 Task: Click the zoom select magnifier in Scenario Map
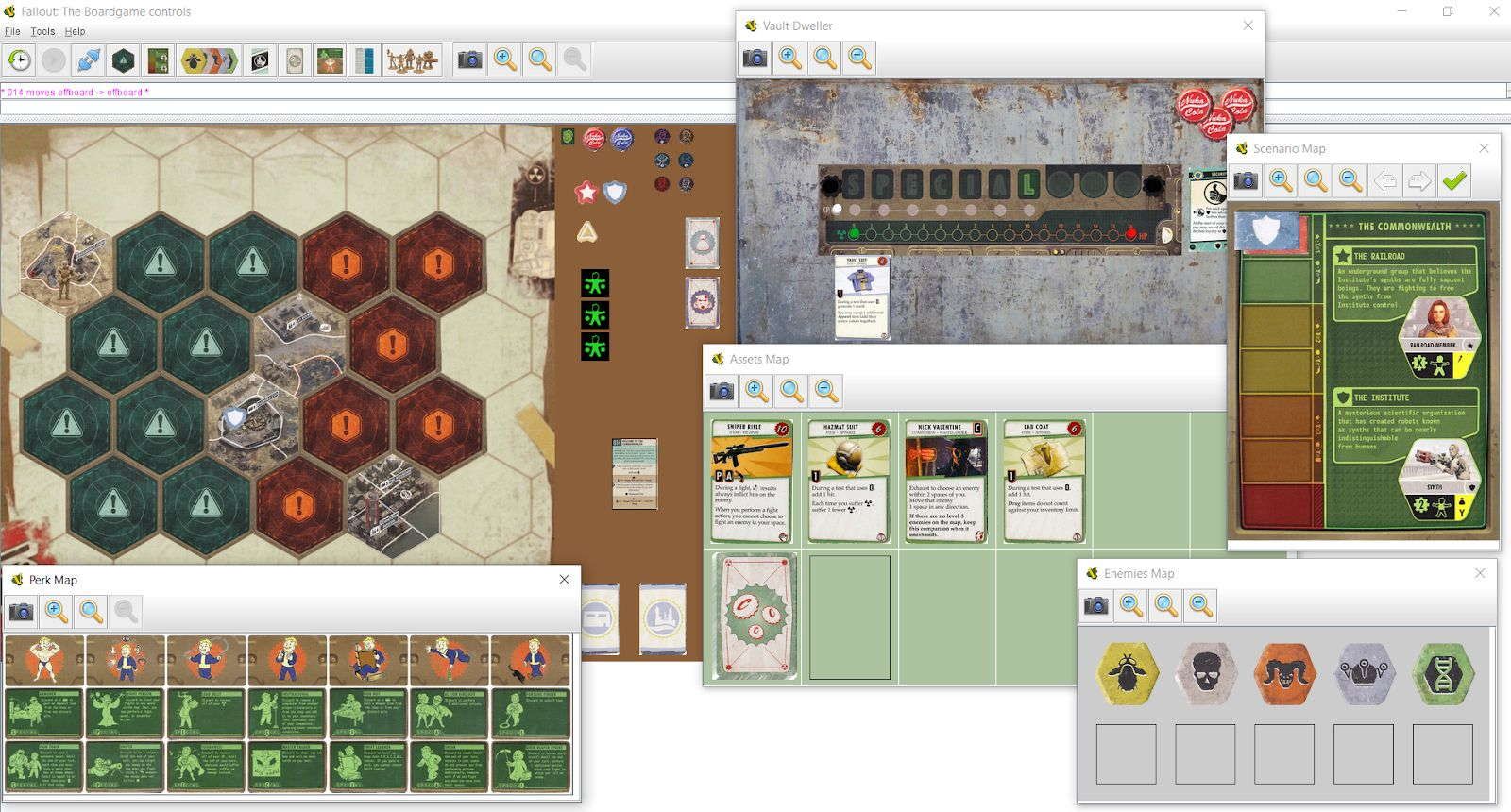[1316, 180]
